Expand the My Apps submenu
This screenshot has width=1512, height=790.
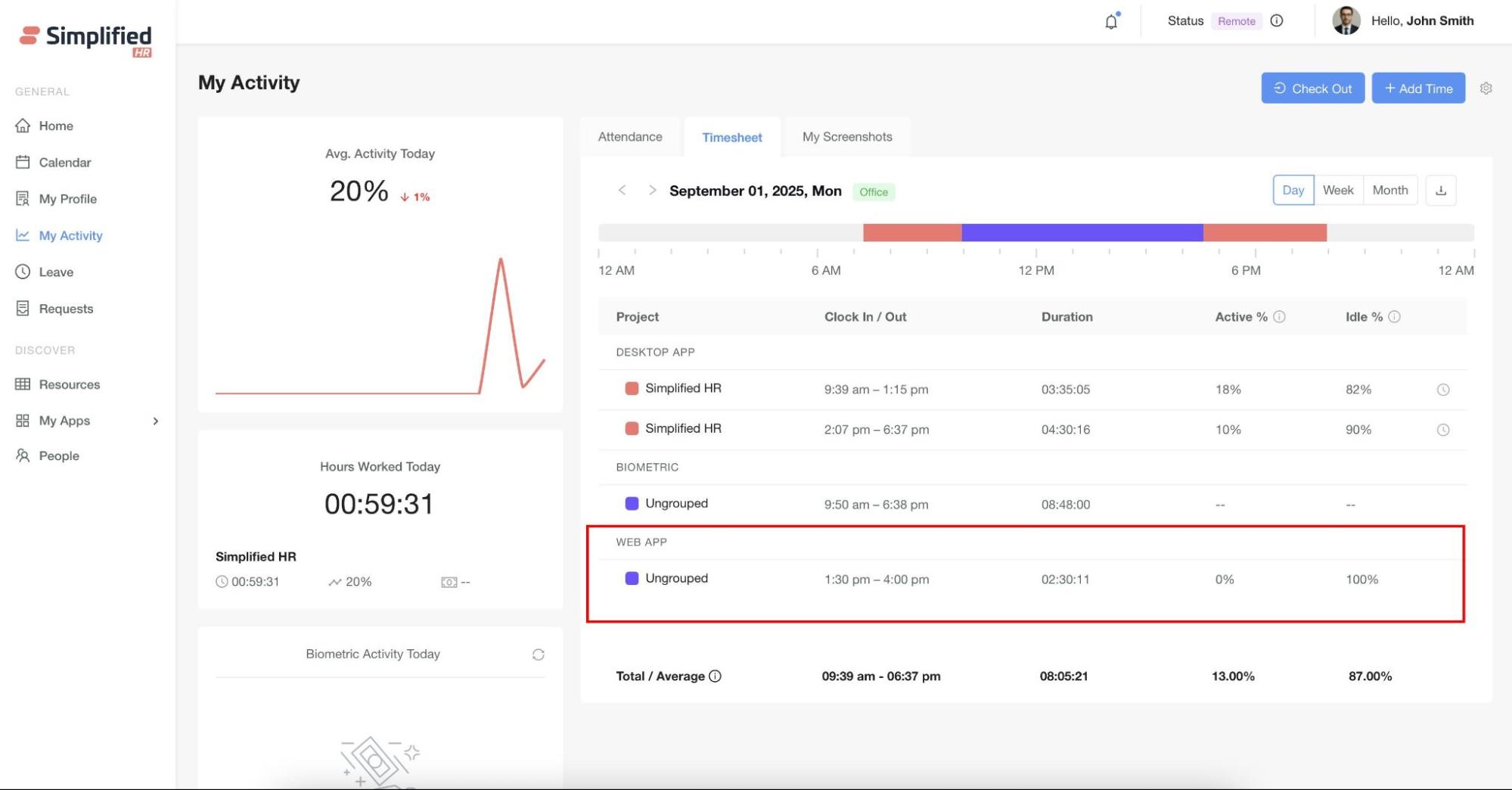pos(156,421)
